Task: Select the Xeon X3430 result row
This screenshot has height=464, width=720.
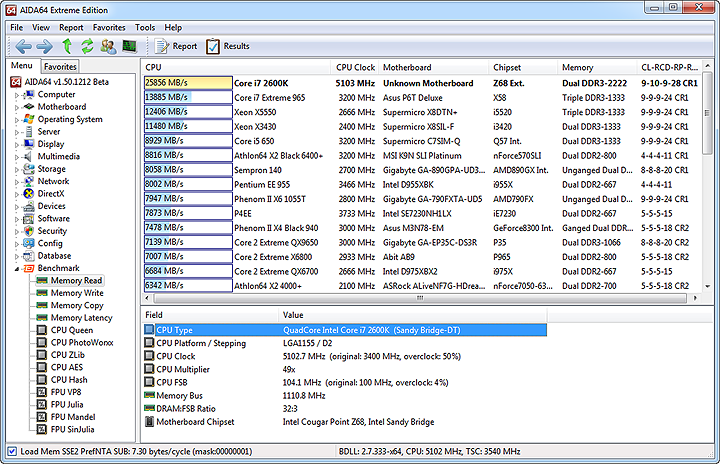Action: [x=420, y=126]
